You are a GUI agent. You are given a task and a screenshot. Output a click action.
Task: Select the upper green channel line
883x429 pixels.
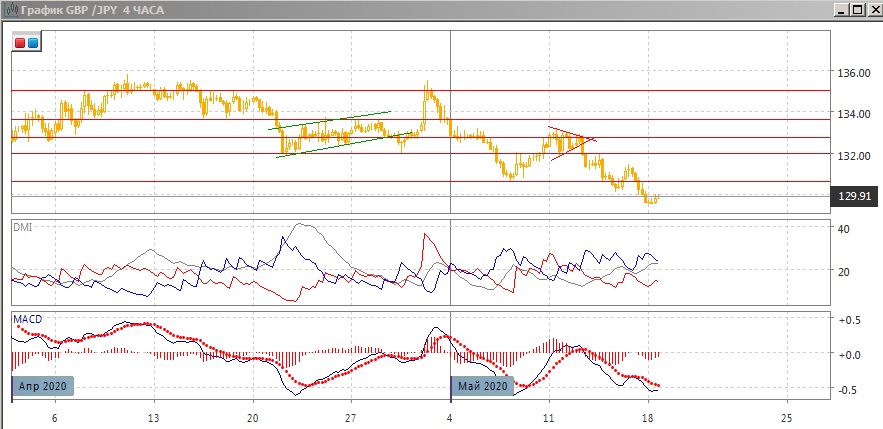click(x=330, y=119)
